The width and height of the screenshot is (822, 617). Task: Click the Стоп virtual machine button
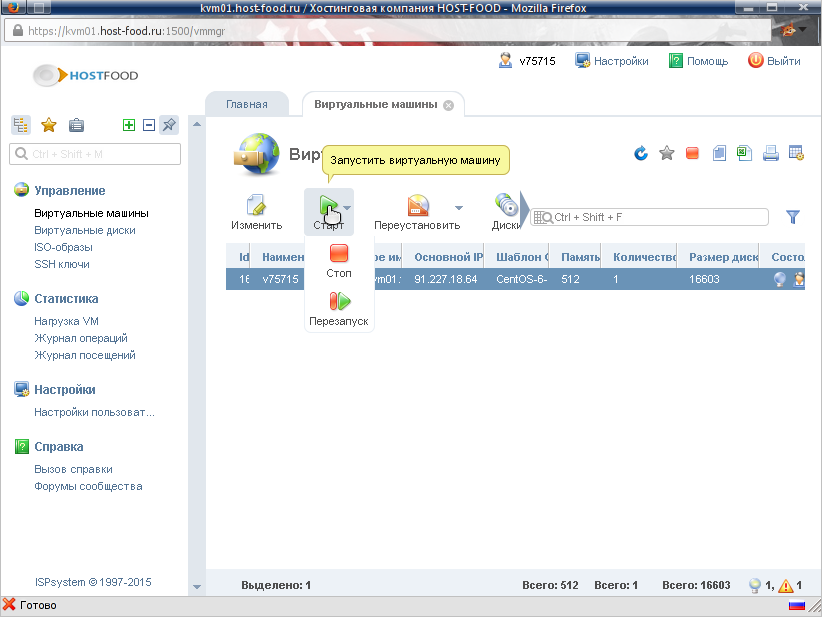(339, 255)
